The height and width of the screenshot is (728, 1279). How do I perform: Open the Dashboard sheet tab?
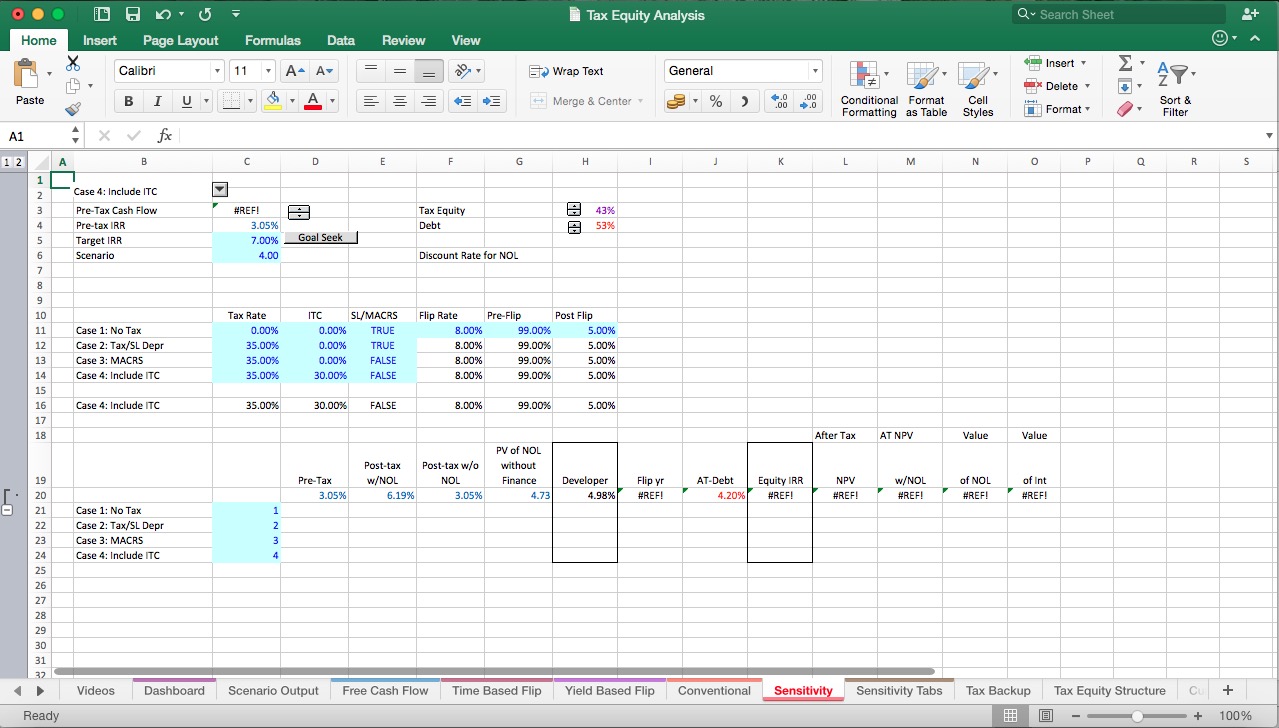[x=173, y=690]
